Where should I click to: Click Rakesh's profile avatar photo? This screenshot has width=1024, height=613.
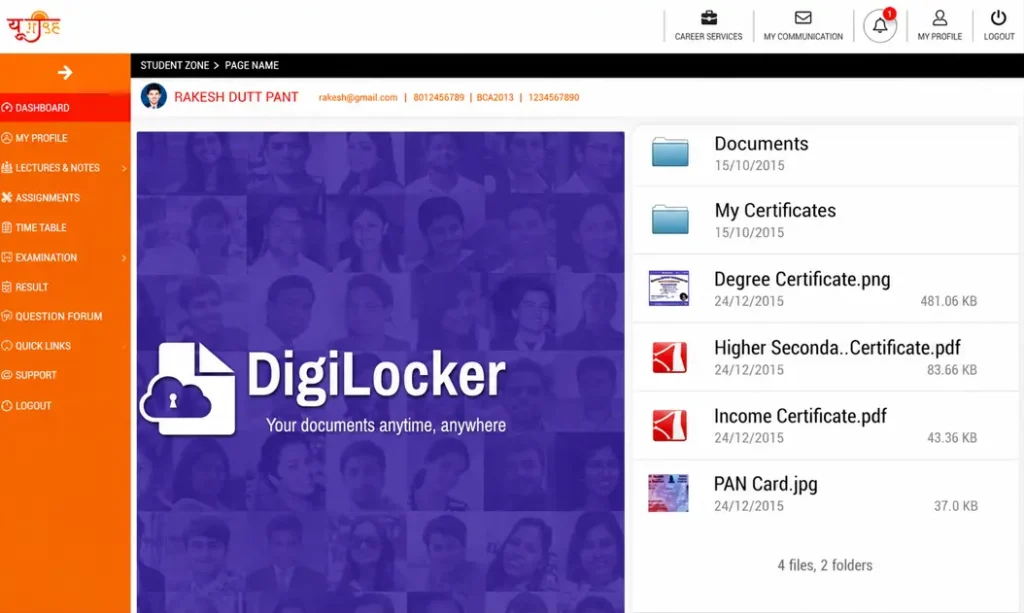(x=153, y=96)
